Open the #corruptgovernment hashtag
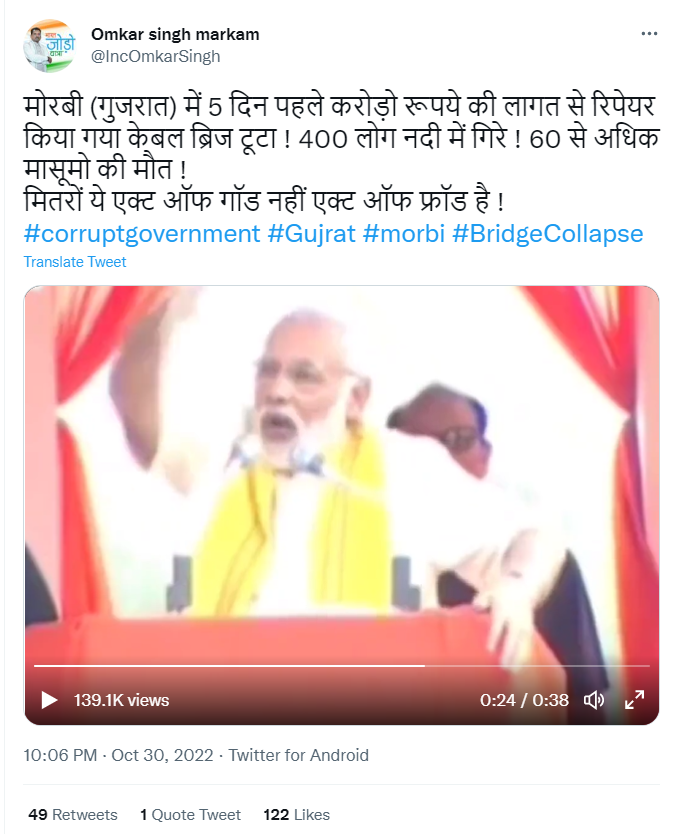This screenshot has height=834, width=675. [x=142, y=233]
